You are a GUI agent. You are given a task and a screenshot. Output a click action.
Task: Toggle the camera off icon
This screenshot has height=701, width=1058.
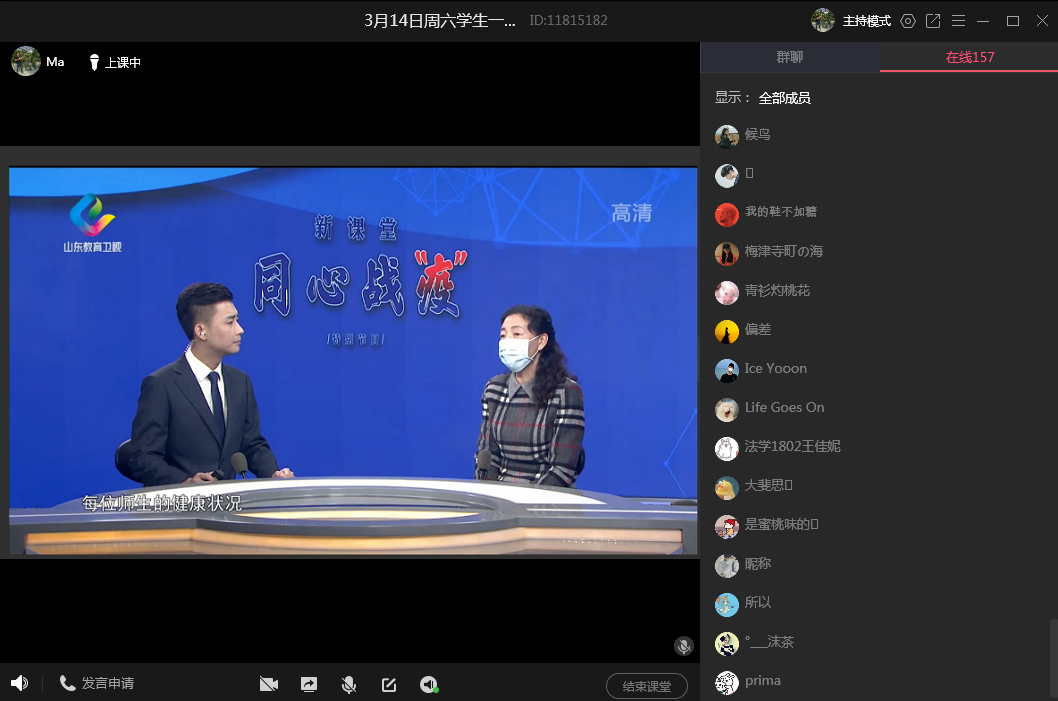pyautogui.click(x=268, y=684)
